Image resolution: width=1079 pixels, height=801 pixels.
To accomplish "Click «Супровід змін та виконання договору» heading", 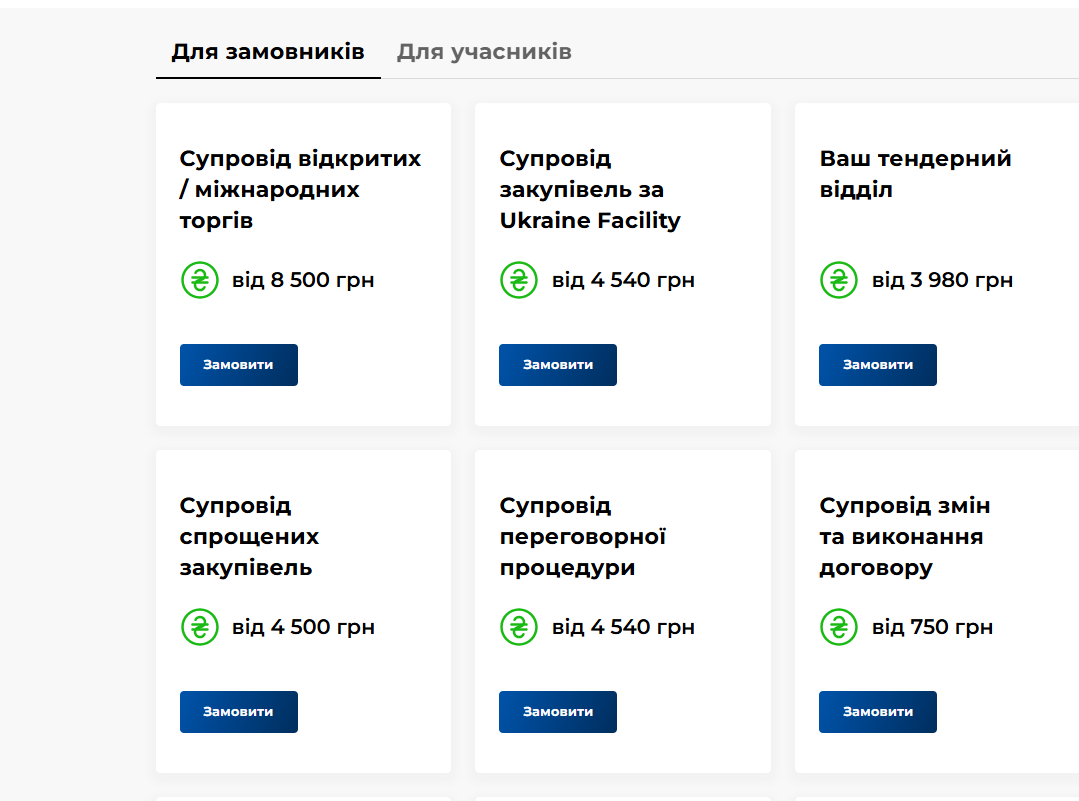I will tap(905, 537).
